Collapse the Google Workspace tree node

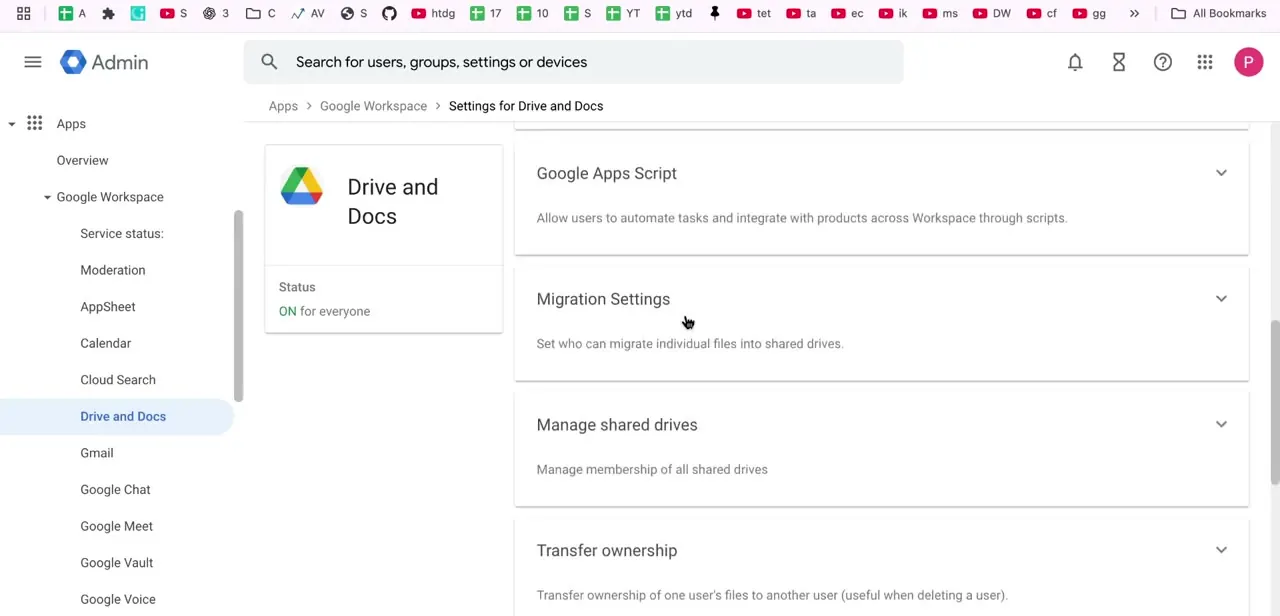[47, 197]
